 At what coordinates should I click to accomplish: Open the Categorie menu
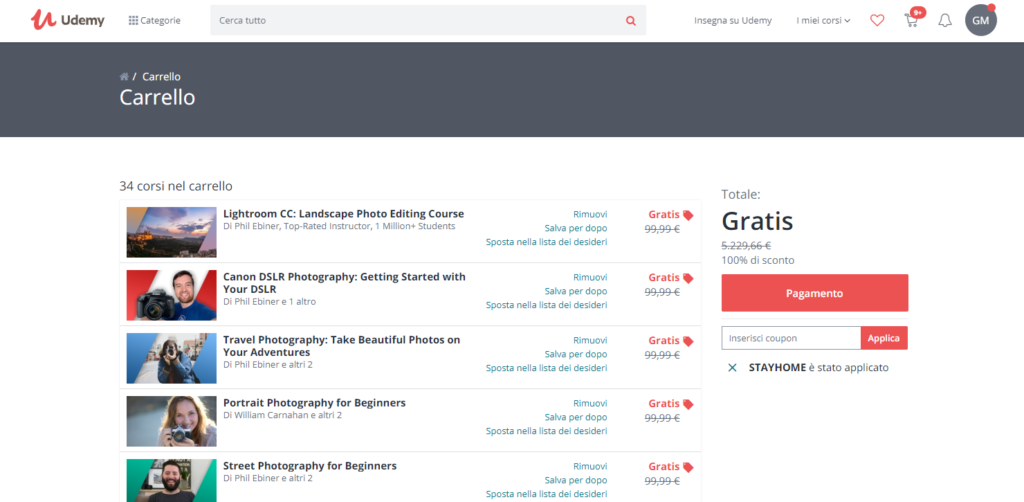(155, 20)
